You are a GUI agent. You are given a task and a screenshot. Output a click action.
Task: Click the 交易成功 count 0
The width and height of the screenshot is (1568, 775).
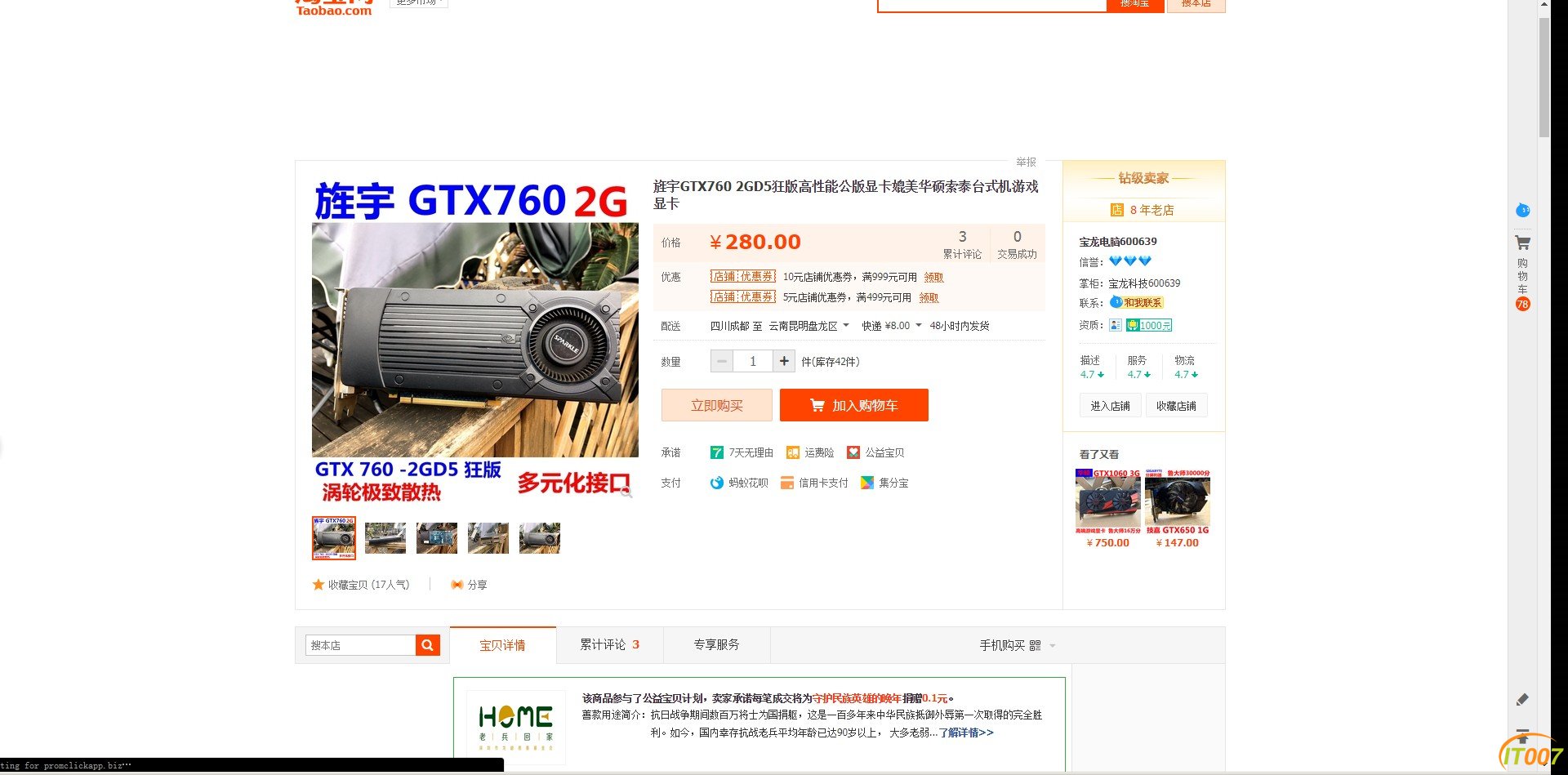click(1017, 244)
